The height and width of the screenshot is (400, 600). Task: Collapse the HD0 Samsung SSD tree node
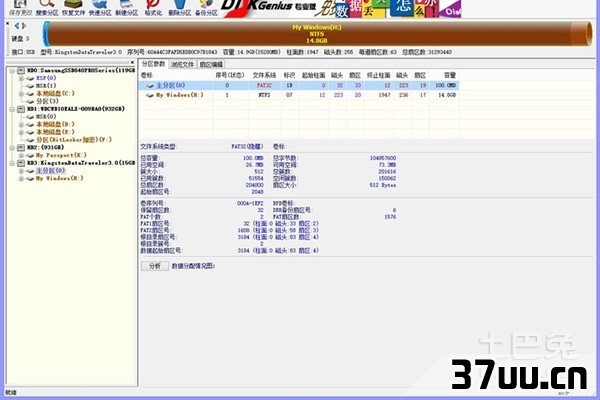coord(12,70)
